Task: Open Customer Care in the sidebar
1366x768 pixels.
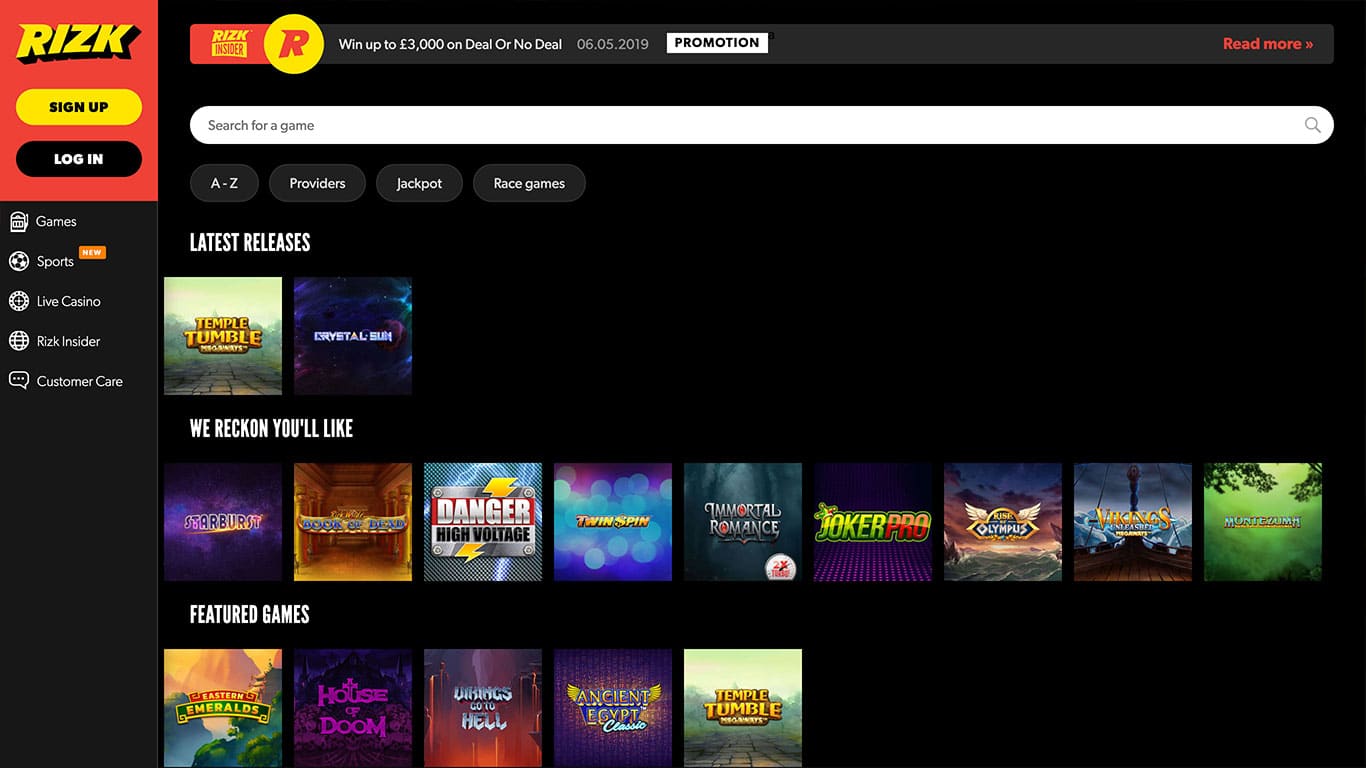Action: tap(78, 381)
